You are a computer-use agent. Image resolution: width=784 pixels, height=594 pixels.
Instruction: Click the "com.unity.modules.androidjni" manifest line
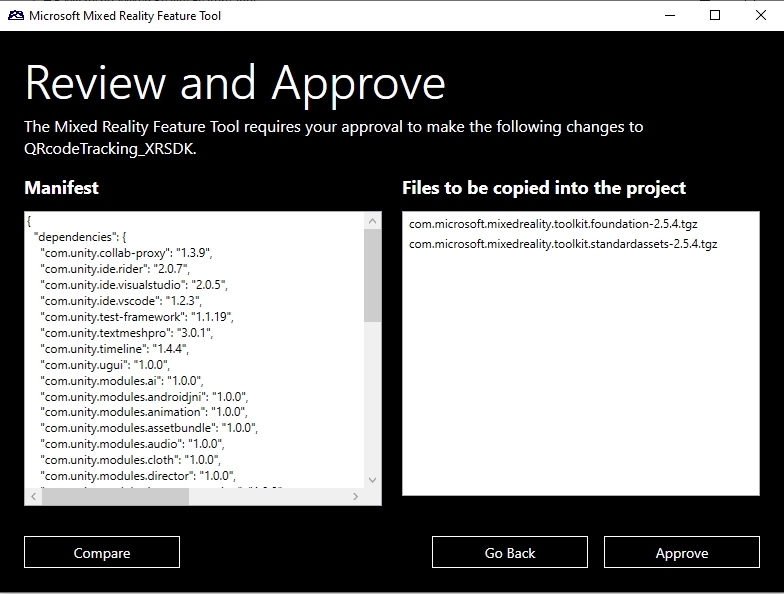pos(144,396)
